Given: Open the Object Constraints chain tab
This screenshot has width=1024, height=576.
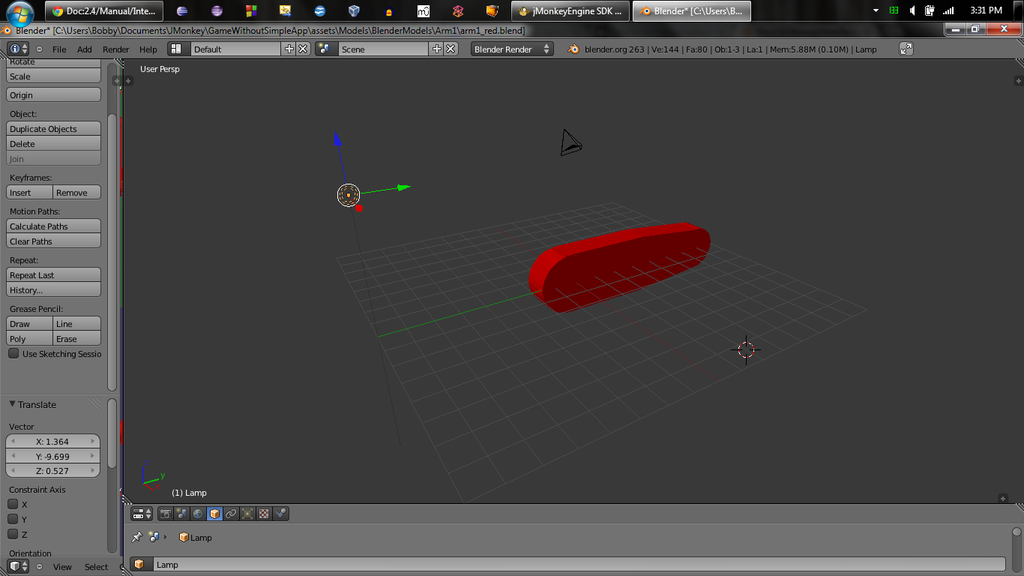Looking at the screenshot, I should tap(231, 514).
